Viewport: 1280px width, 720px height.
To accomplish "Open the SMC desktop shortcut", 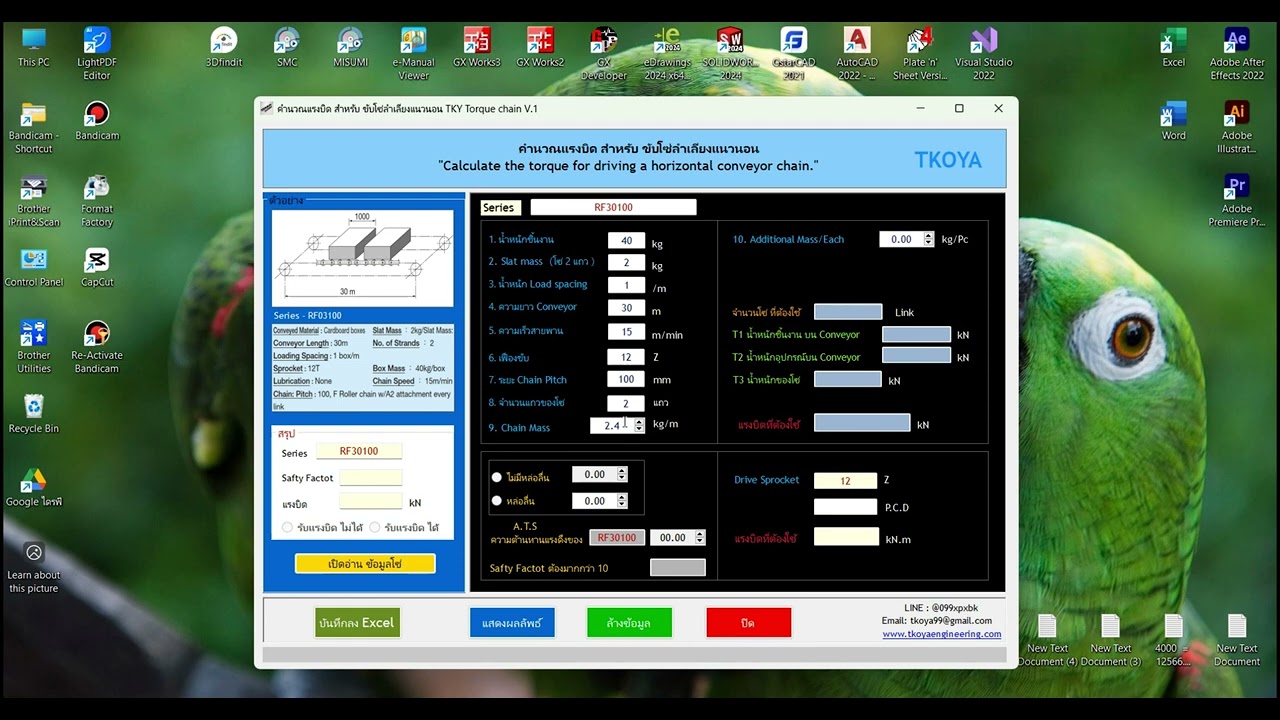I will pyautogui.click(x=287, y=48).
